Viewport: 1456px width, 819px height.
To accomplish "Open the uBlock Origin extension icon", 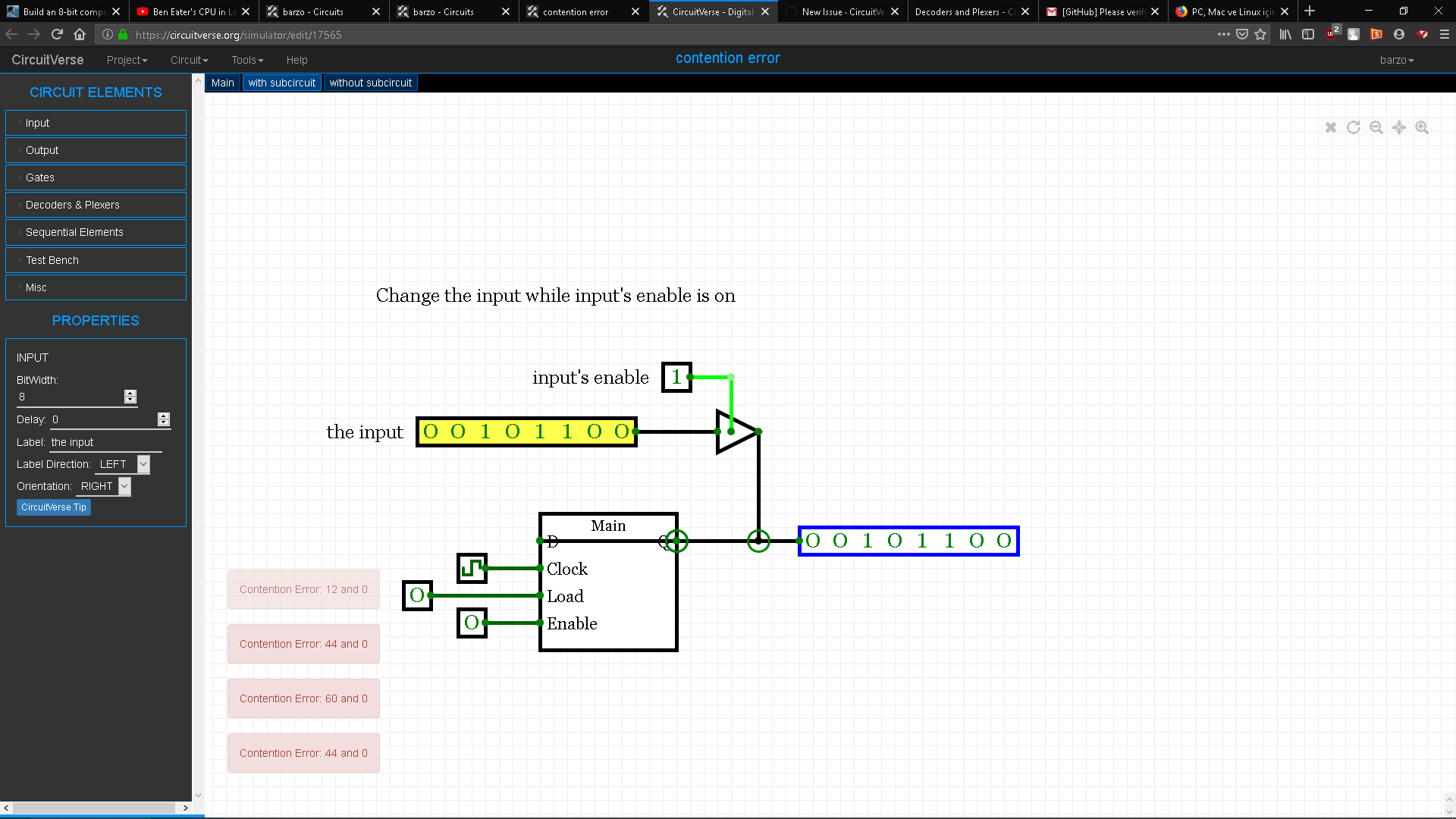I will [x=1332, y=34].
